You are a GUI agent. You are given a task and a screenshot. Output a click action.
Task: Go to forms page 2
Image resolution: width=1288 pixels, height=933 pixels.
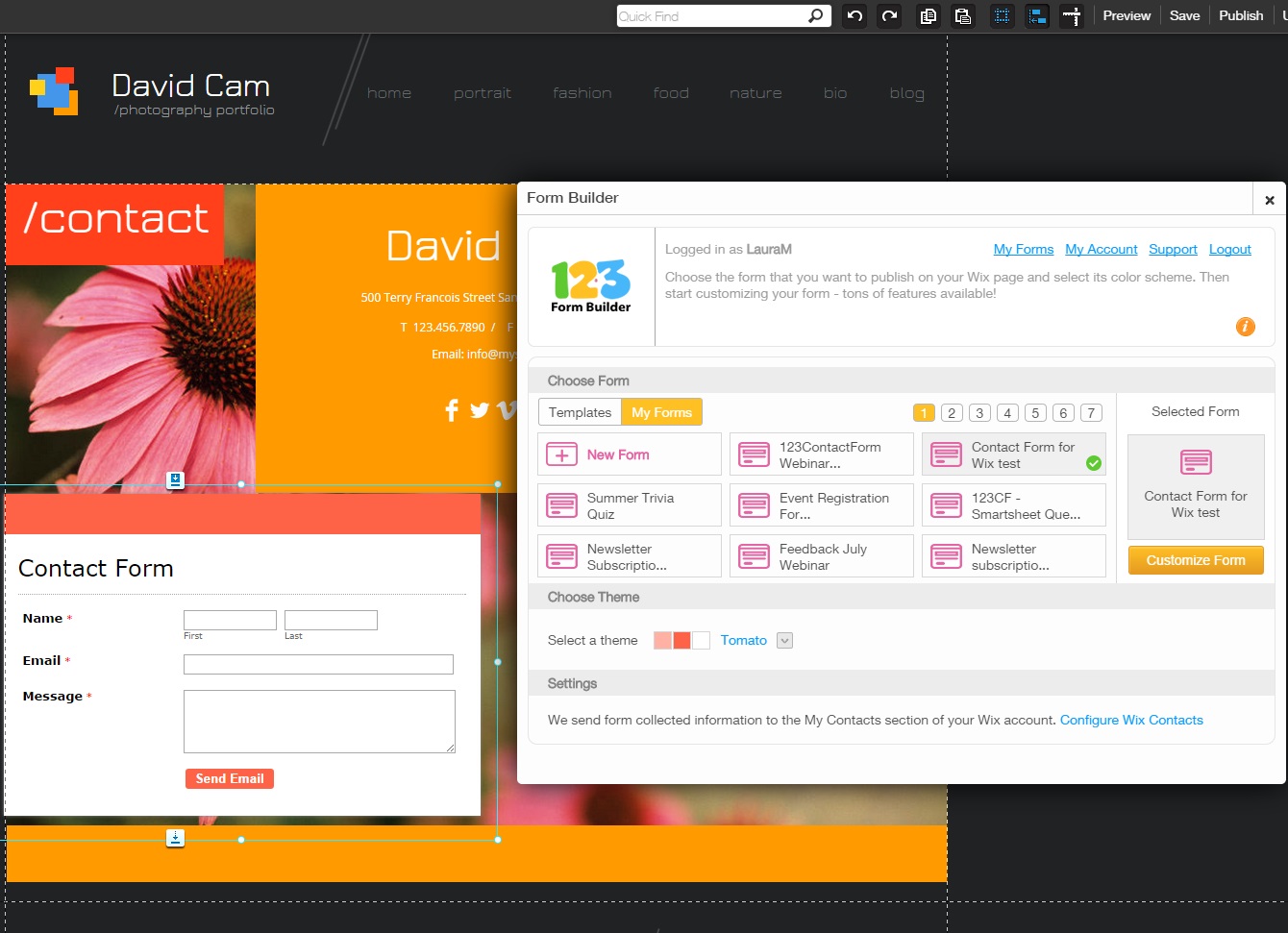coord(952,413)
